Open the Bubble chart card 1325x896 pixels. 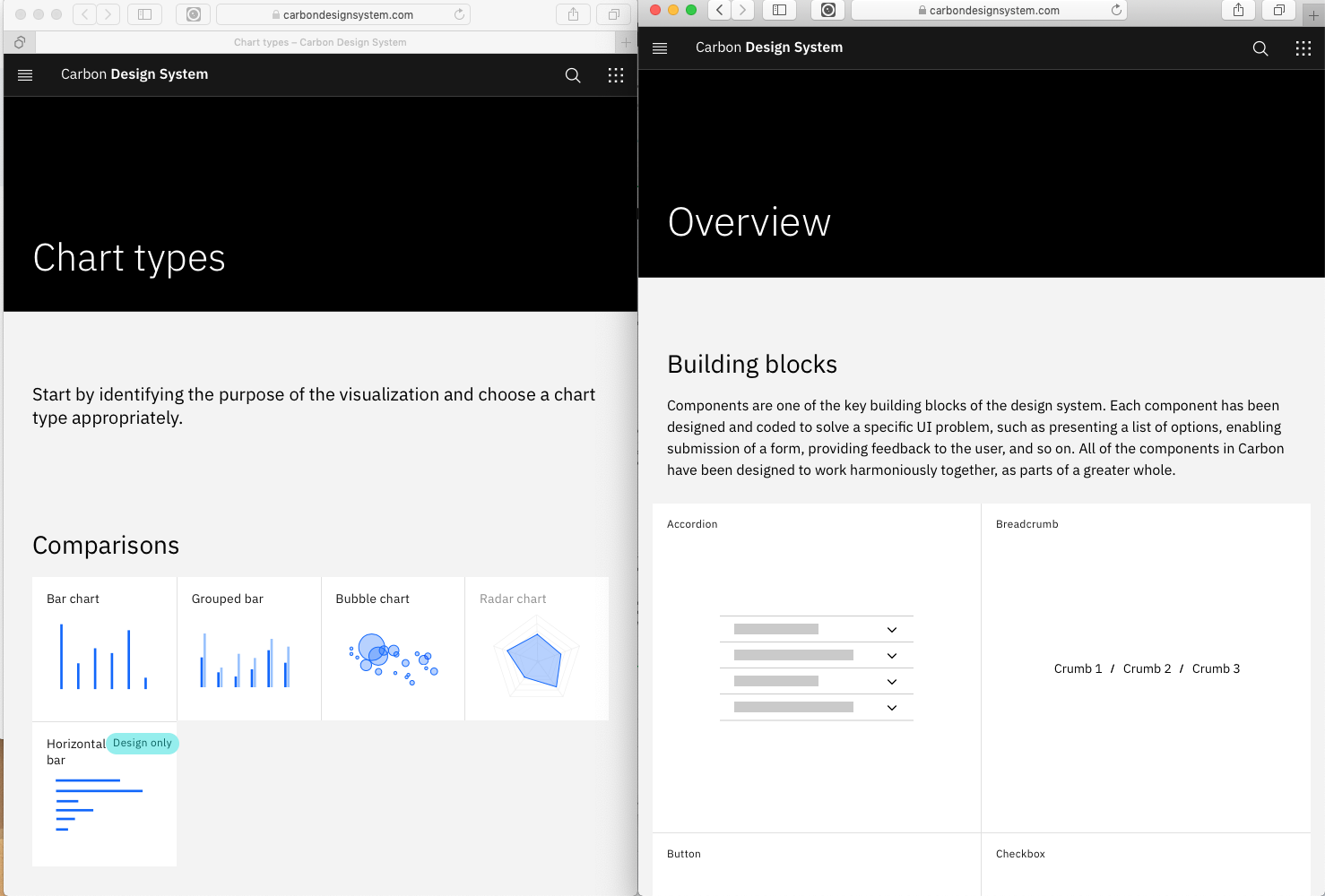pyautogui.click(x=393, y=649)
